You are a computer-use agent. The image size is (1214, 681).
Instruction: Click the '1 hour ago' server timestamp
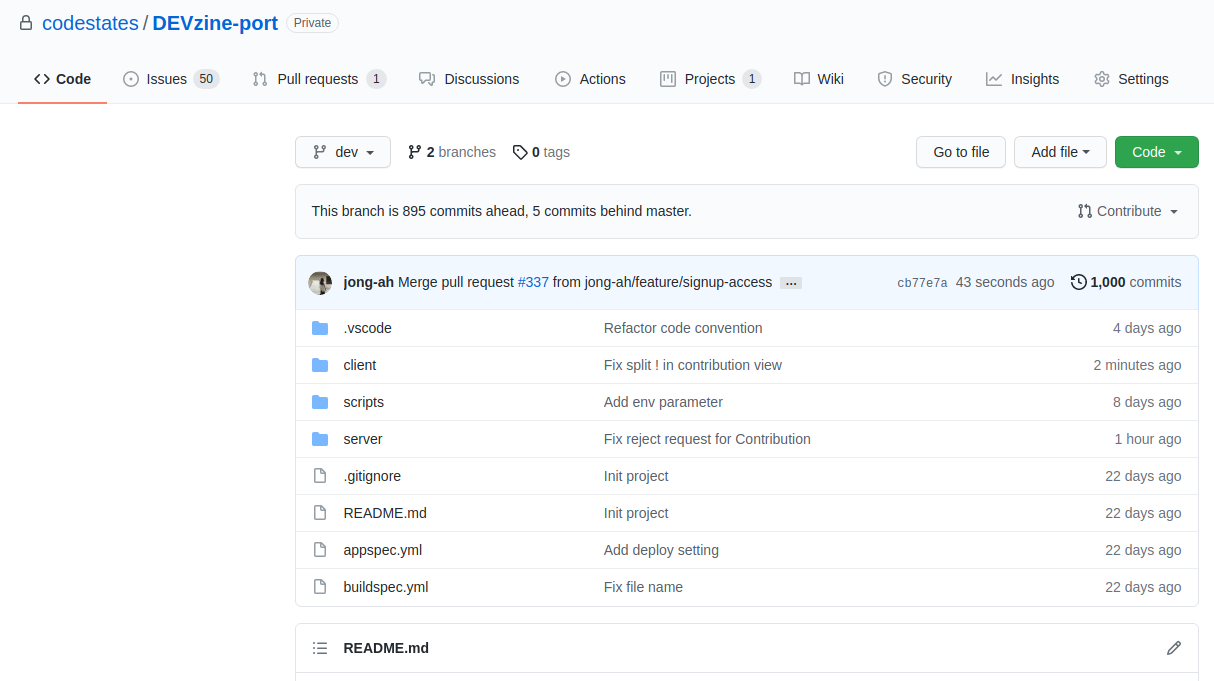coord(1148,439)
